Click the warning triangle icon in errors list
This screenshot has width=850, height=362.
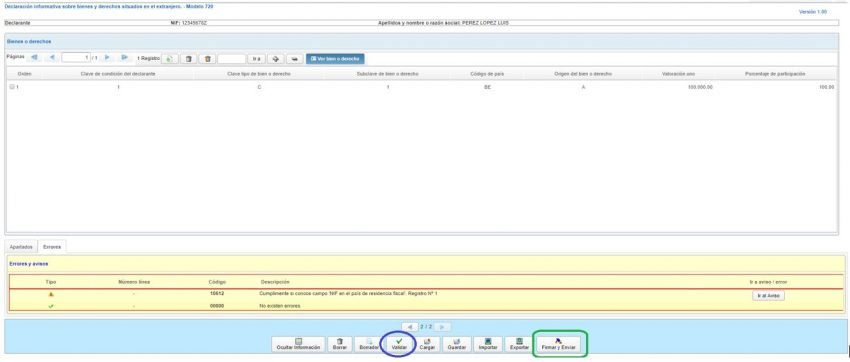(x=51, y=294)
